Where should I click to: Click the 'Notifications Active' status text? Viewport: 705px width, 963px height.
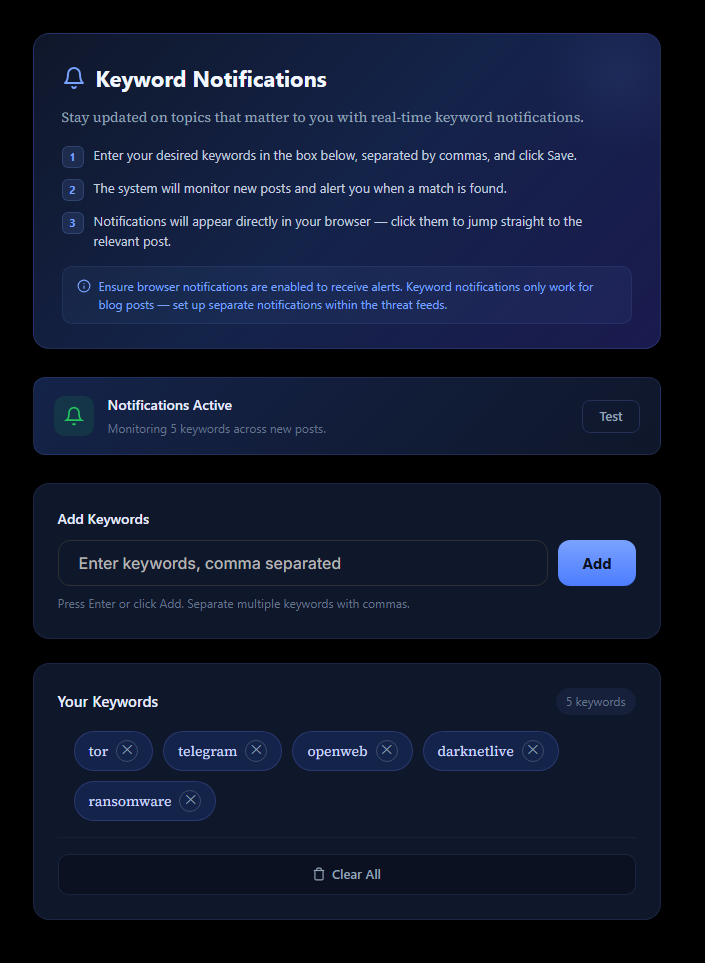[170, 405]
